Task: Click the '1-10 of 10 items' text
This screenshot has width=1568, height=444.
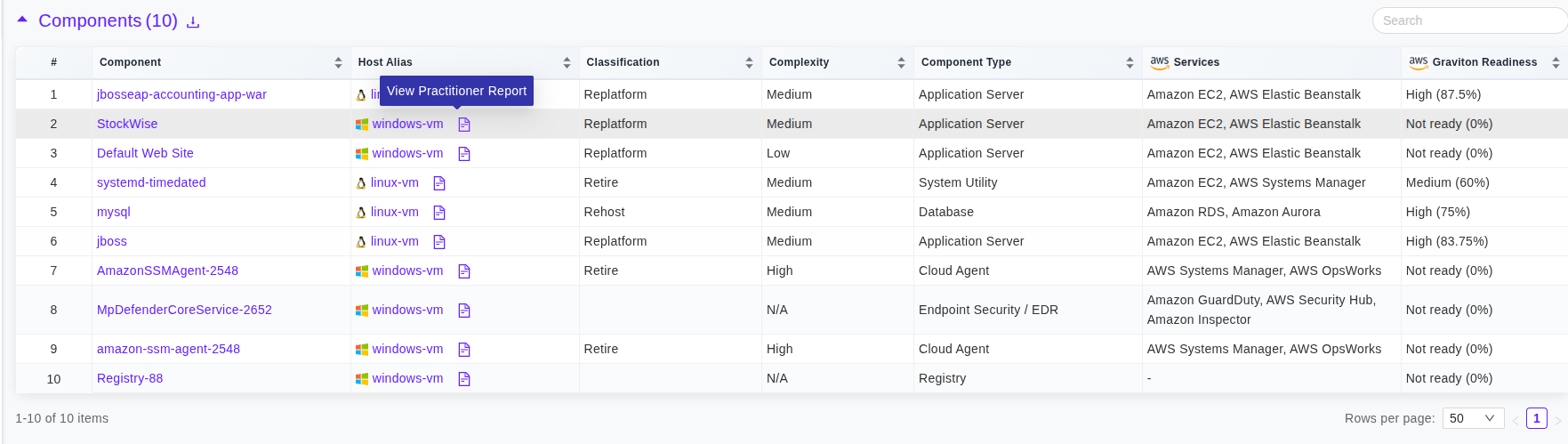Action: (61, 418)
